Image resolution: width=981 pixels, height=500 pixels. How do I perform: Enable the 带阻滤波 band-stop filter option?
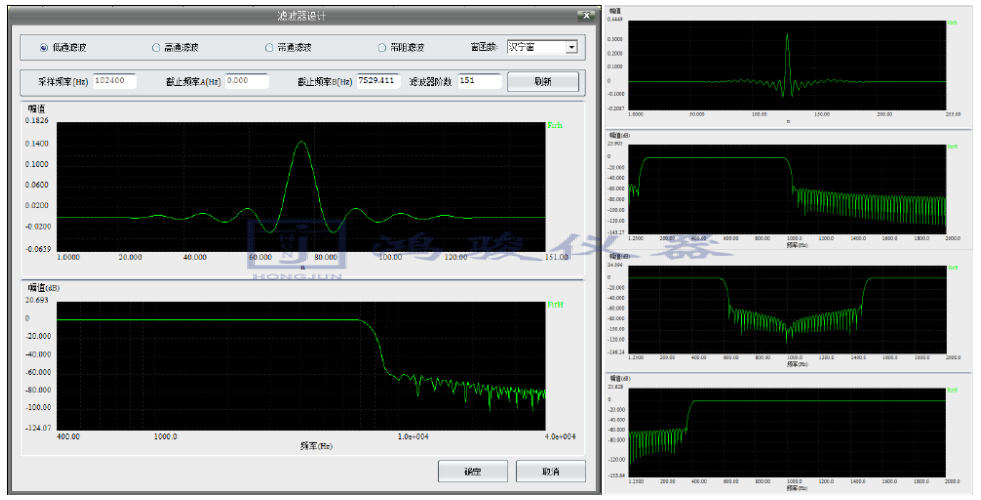pyautogui.click(x=383, y=47)
